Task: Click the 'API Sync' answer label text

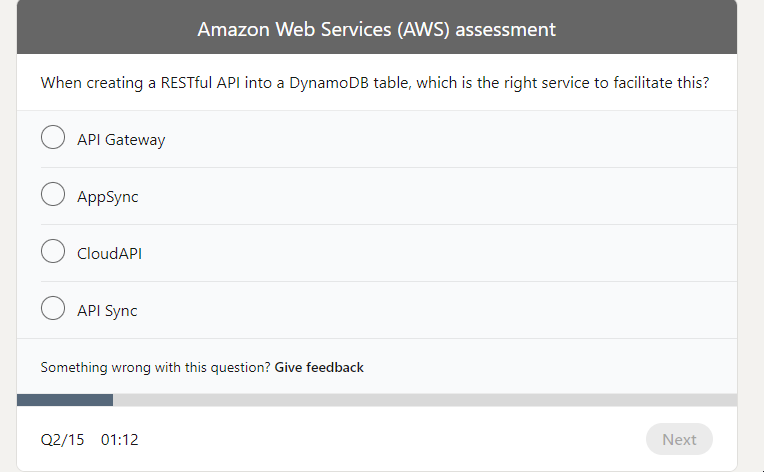Action: click(107, 311)
